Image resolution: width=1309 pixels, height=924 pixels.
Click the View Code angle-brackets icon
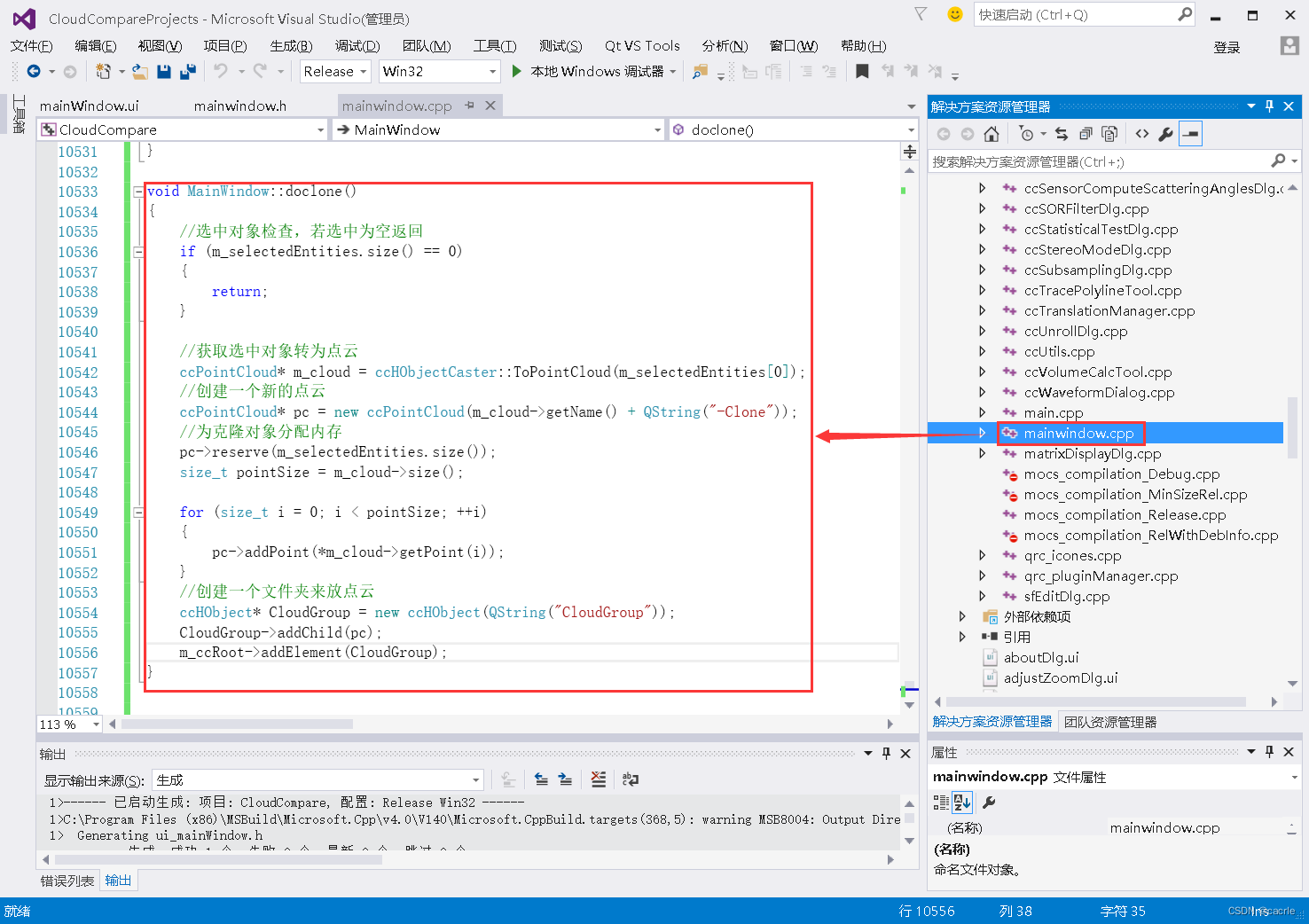click(1142, 134)
